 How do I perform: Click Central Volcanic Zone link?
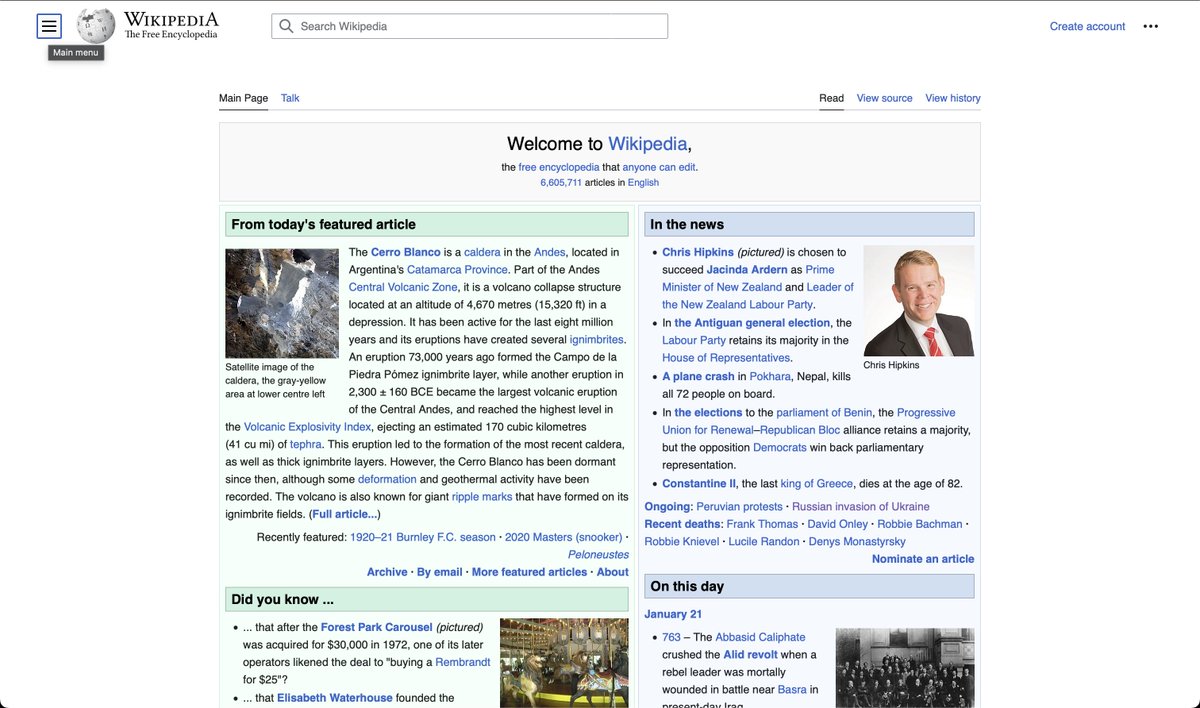click(x=402, y=287)
